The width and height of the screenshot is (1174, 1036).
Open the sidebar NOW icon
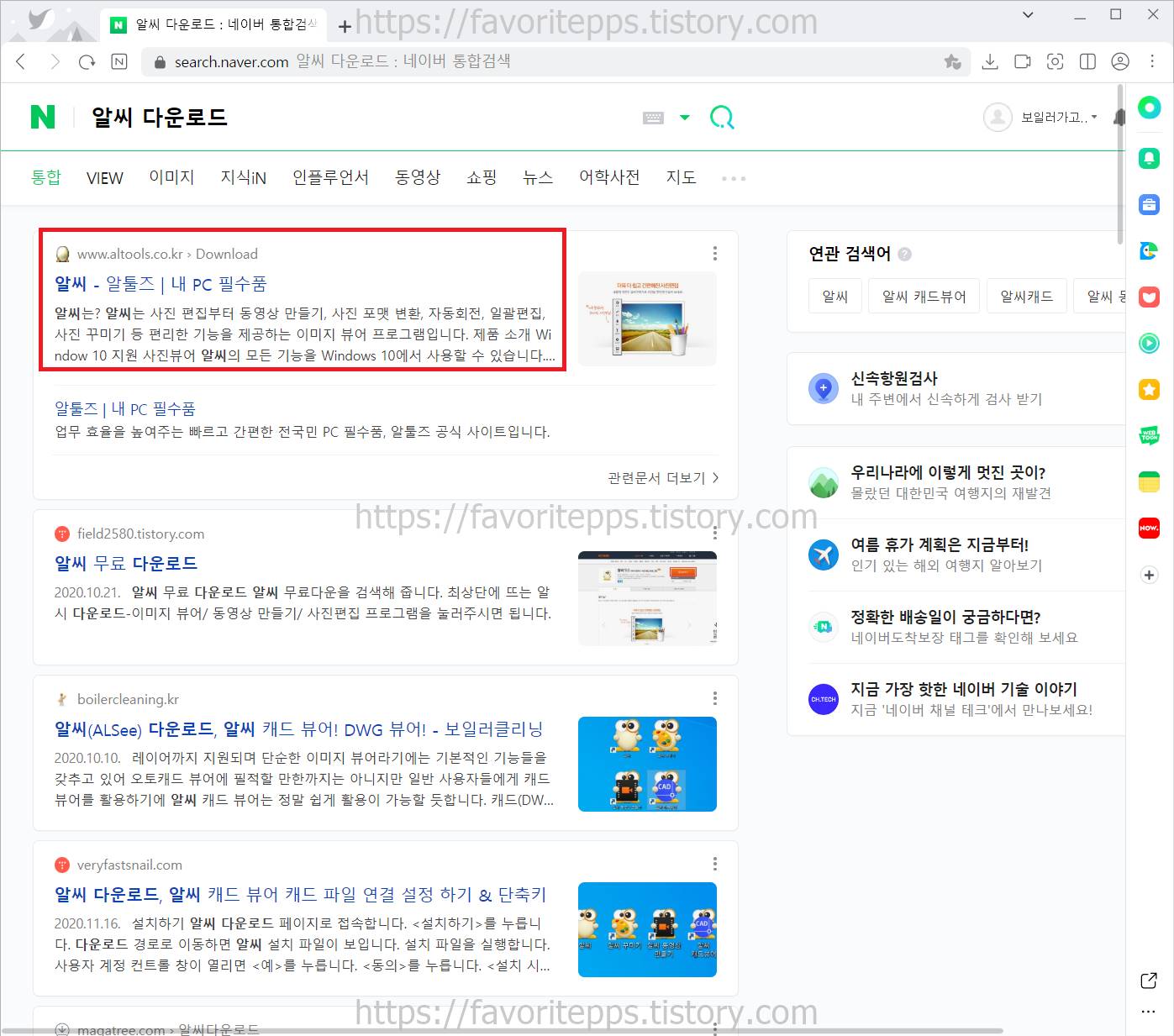tap(1149, 528)
